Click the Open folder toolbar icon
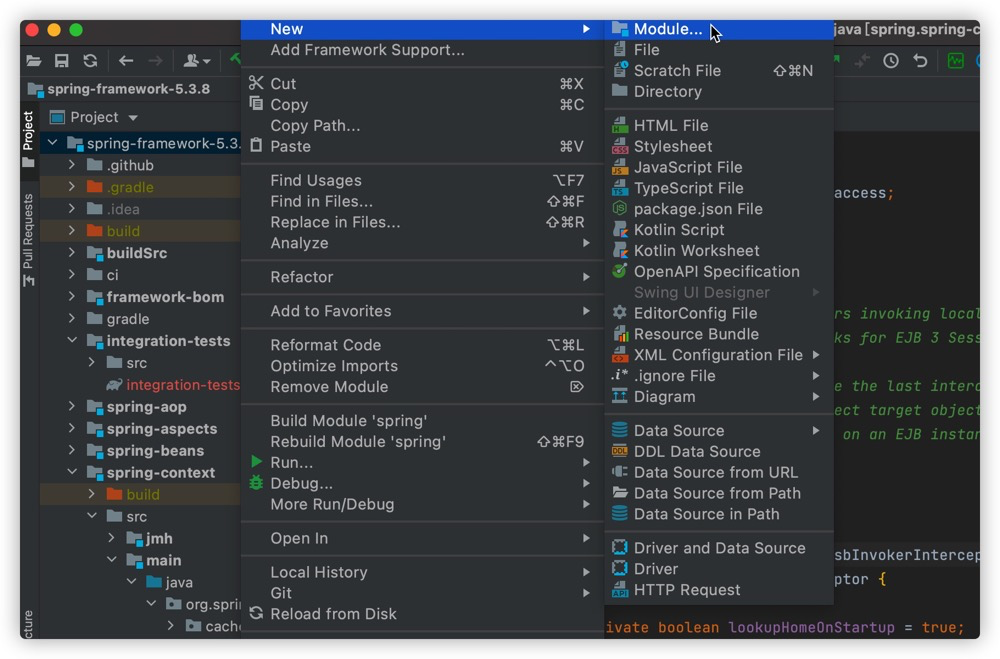Screen dimensions: 1000x659 click(x=34, y=61)
